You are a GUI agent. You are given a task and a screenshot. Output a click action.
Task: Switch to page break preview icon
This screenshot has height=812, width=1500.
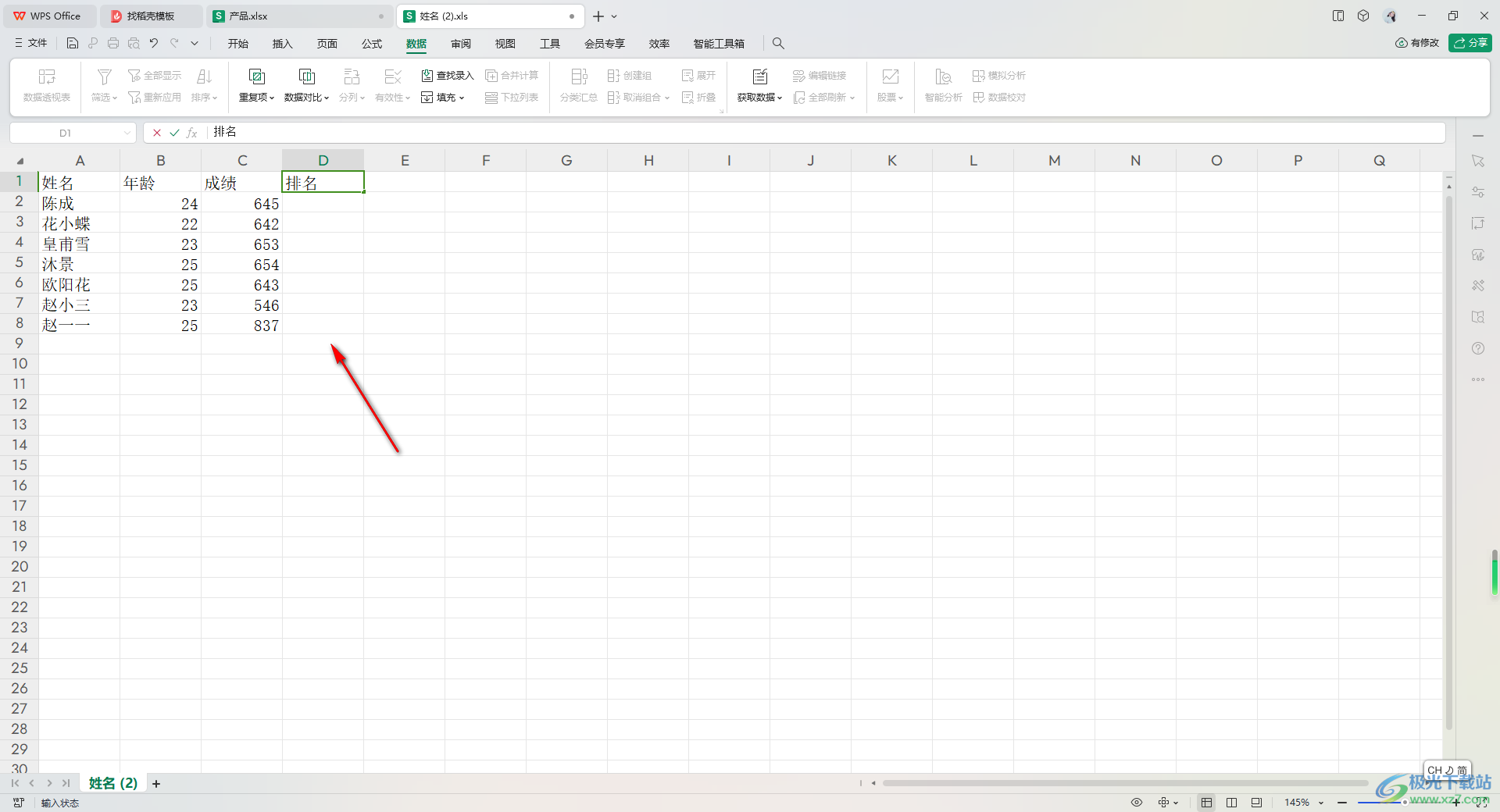(1256, 803)
